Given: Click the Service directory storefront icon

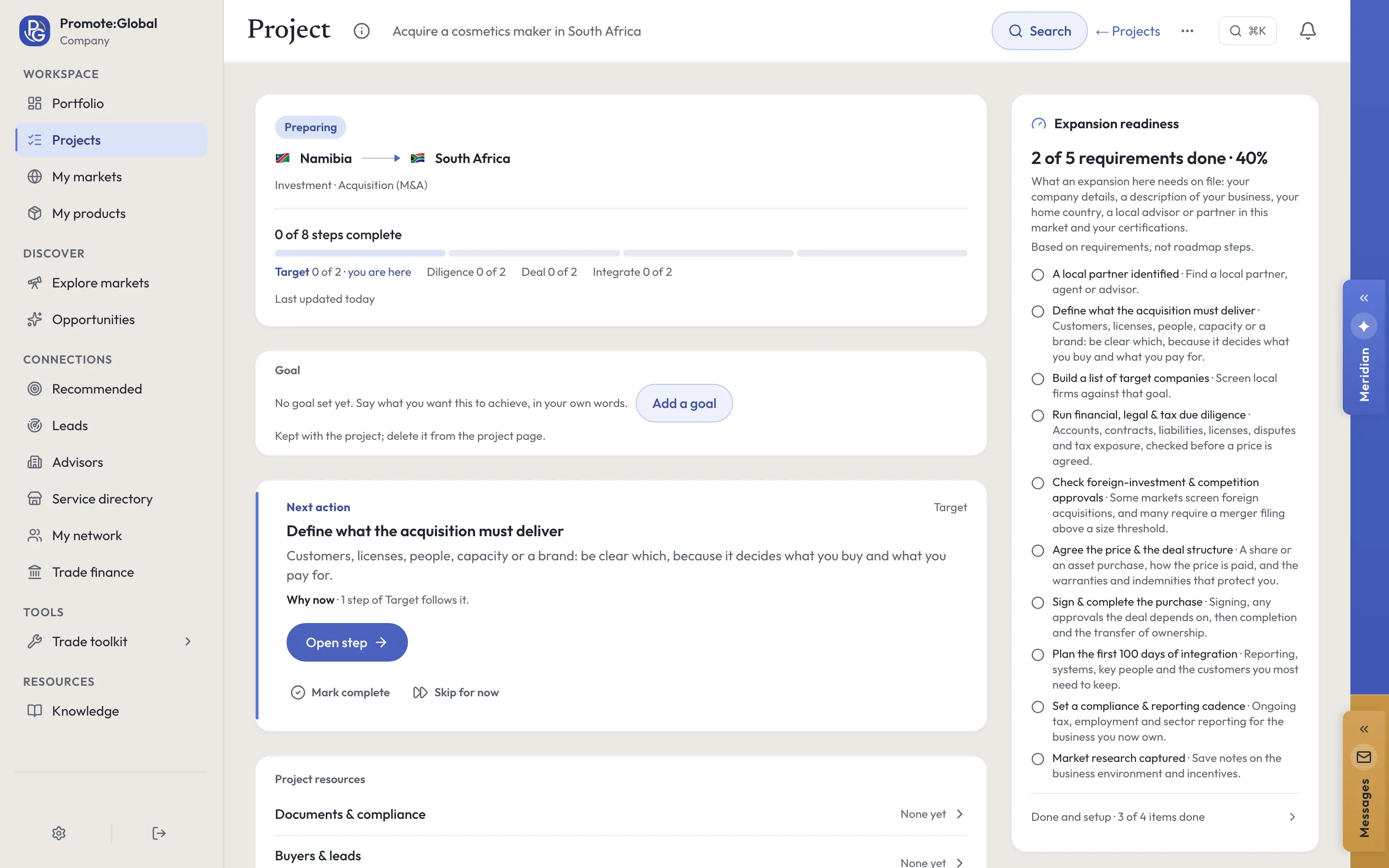Looking at the screenshot, I should (35, 499).
